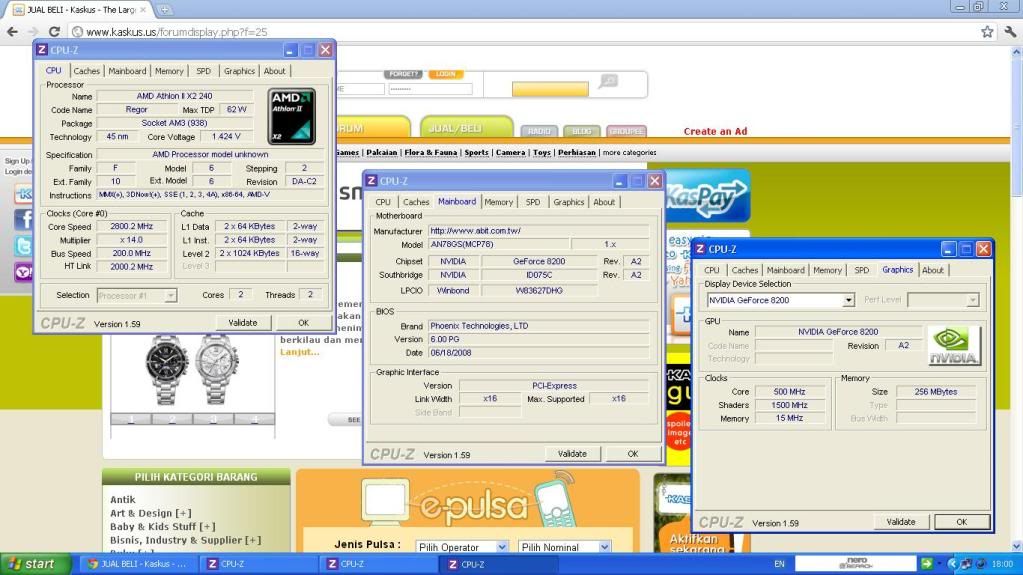
Task: Open the Sports category link
Action: pos(476,152)
